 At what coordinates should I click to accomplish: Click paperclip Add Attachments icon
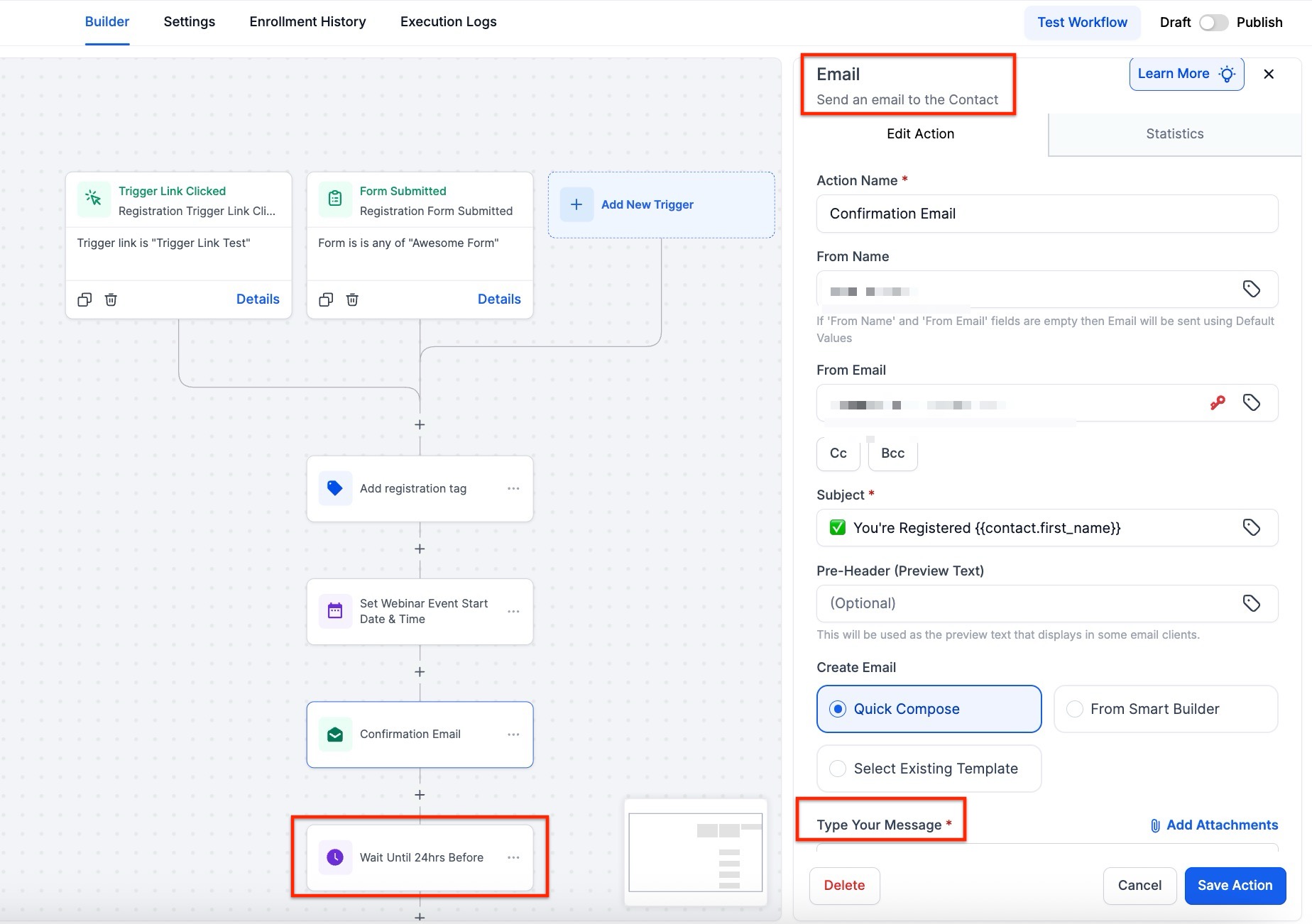pyautogui.click(x=1155, y=825)
